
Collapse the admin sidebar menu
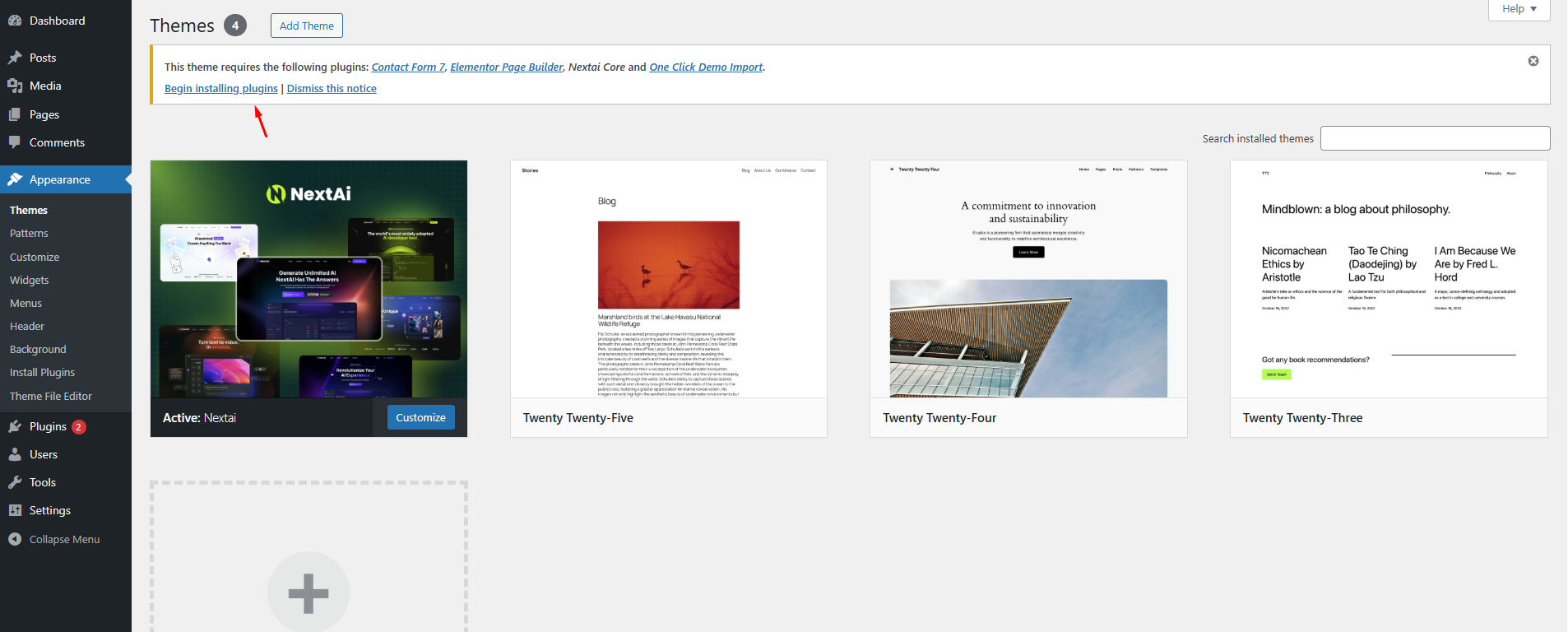pyautogui.click(x=54, y=539)
